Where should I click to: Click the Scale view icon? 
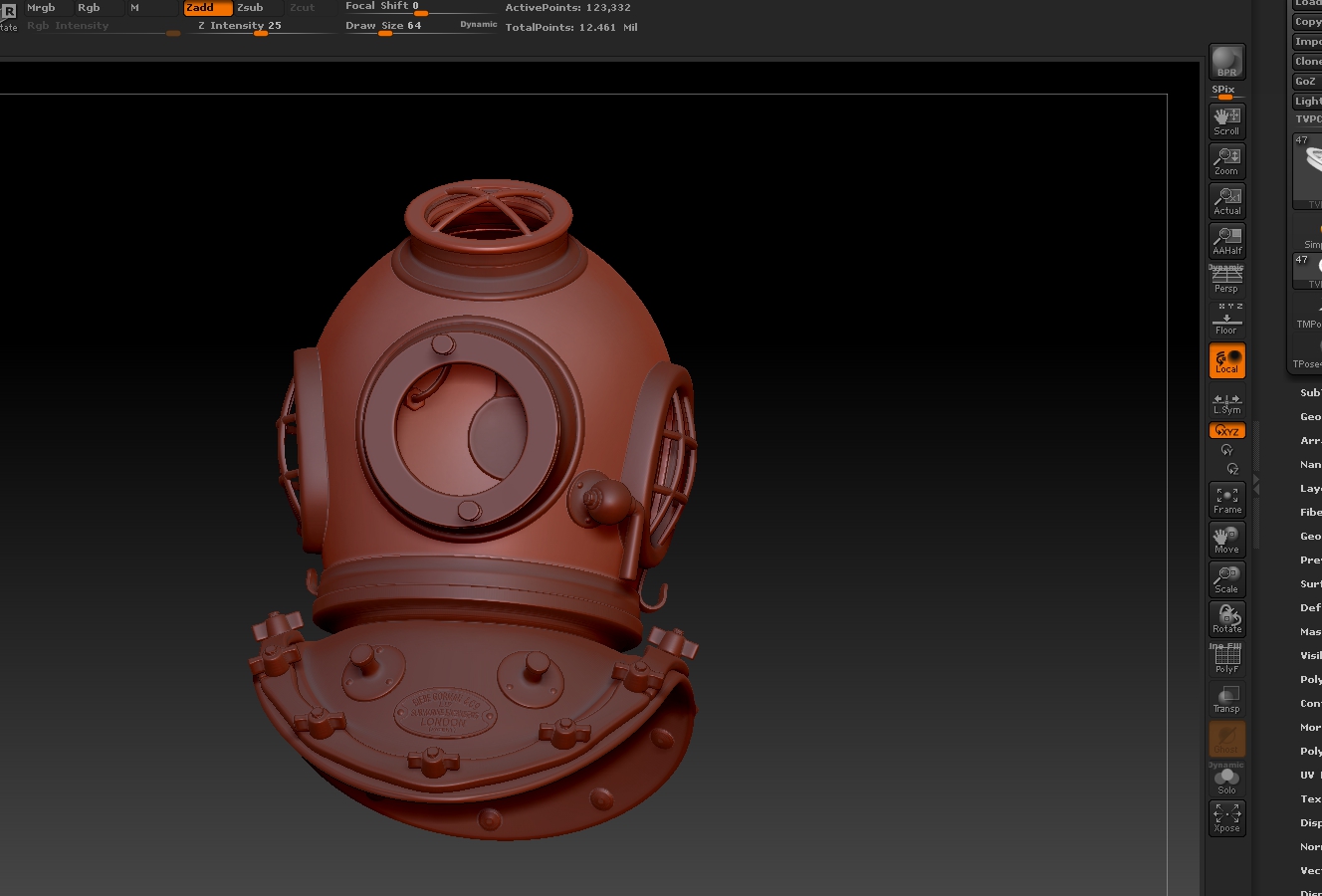point(1226,579)
